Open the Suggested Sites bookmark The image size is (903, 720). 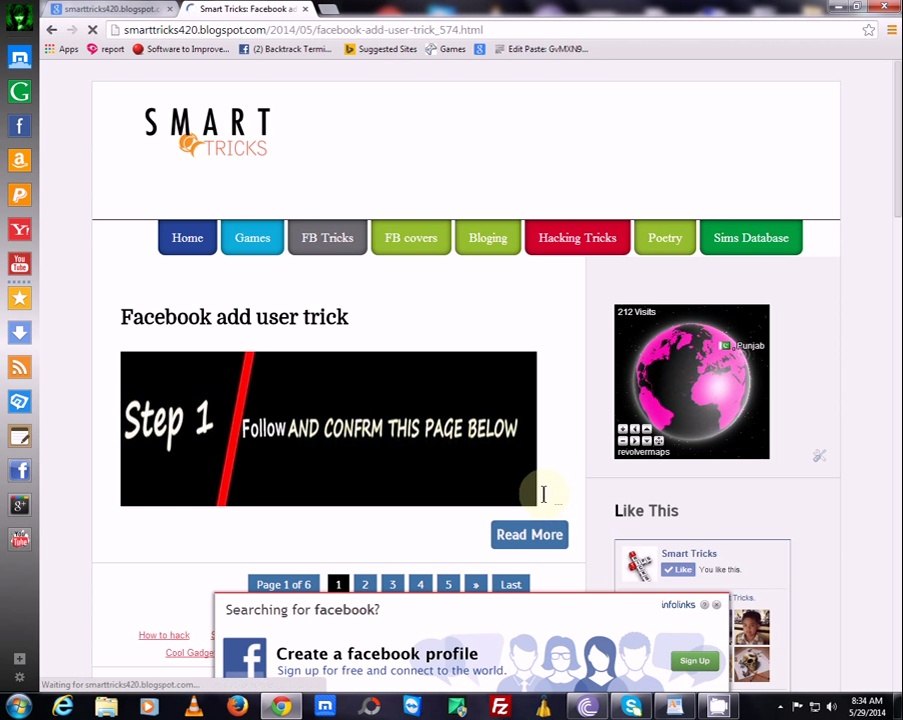(381, 49)
